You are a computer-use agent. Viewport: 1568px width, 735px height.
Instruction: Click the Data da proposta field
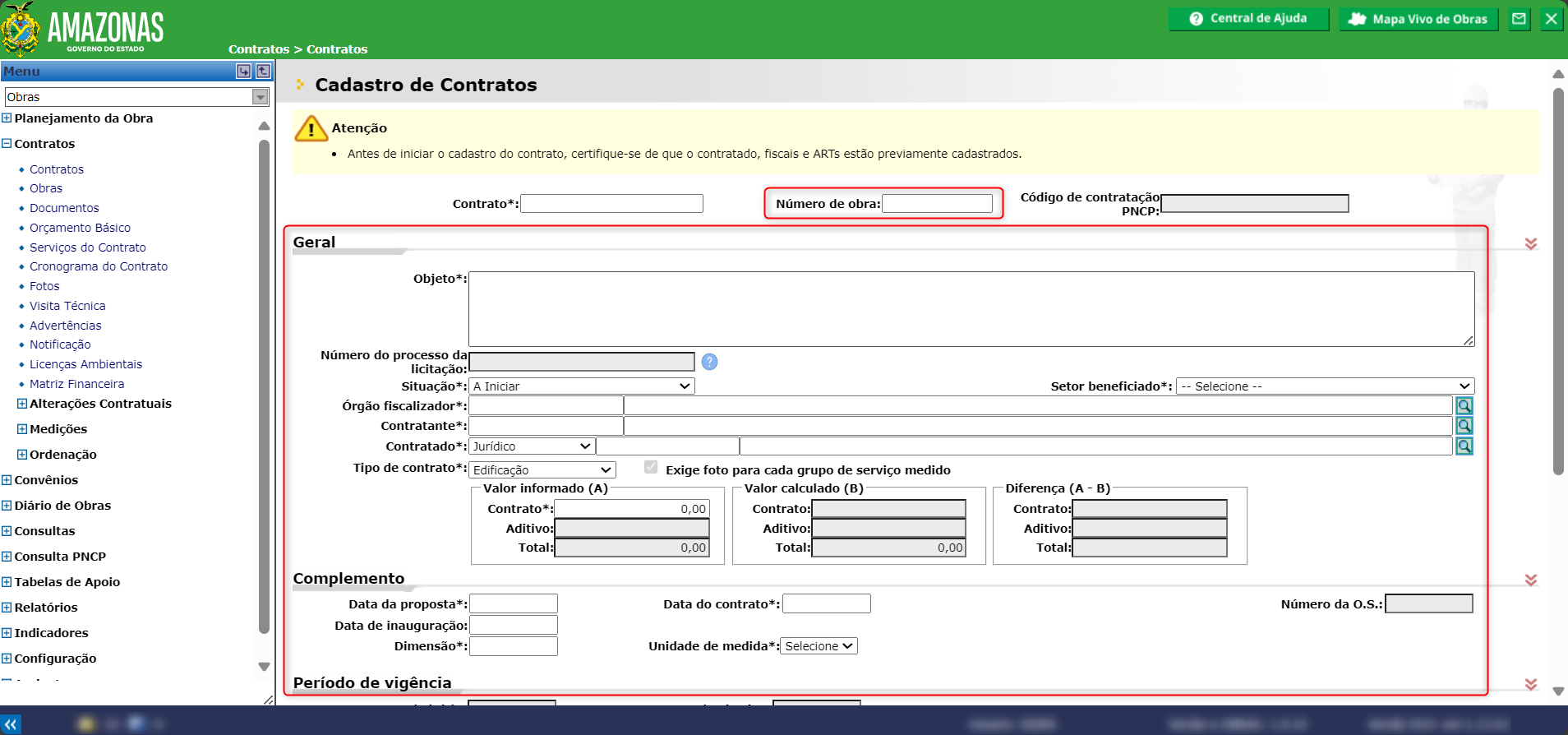(x=514, y=604)
